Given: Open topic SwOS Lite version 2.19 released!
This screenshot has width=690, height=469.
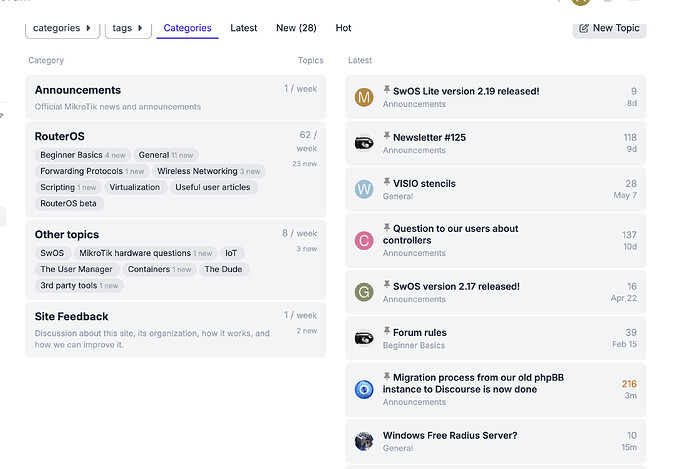Looking at the screenshot, I should click(x=466, y=92).
